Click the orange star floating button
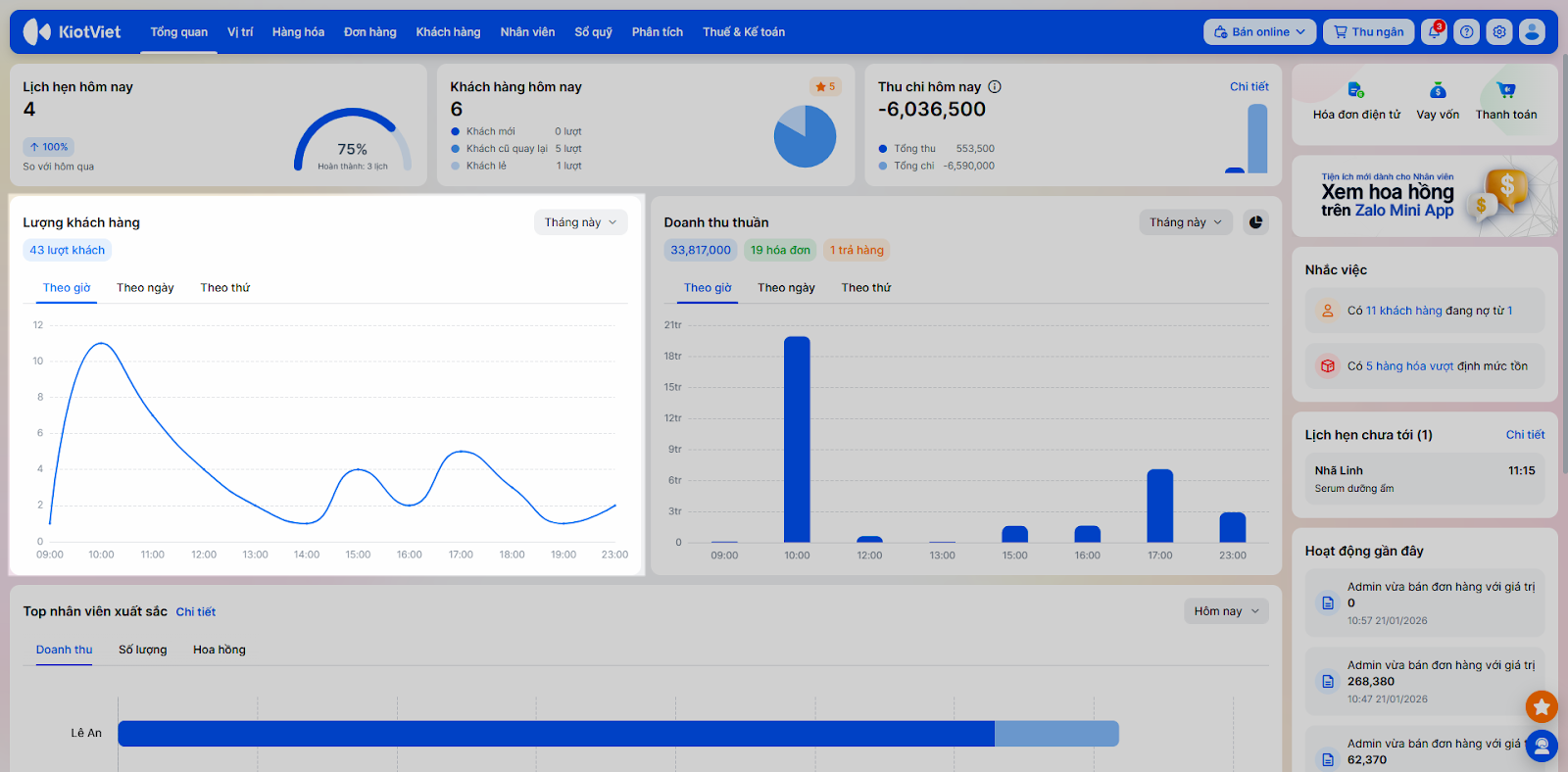 pyautogui.click(x=1542, y=705)
